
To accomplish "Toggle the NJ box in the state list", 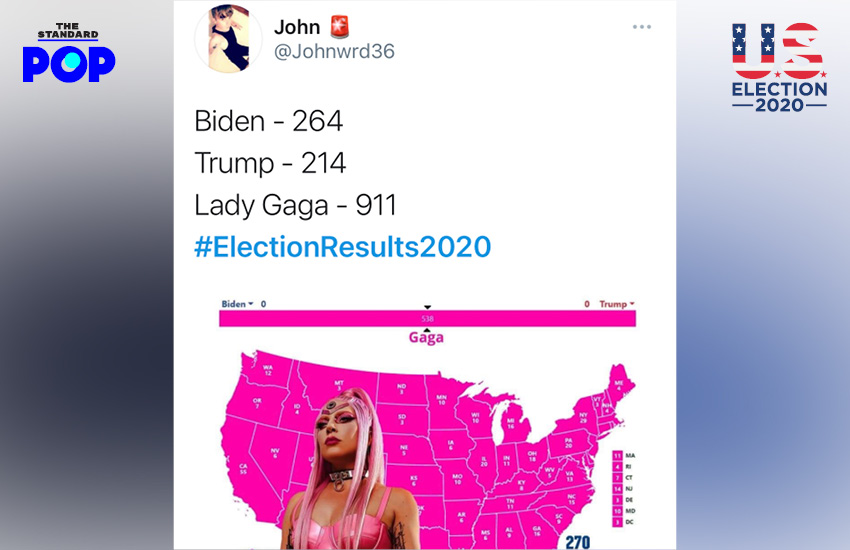I will point(617,489).
